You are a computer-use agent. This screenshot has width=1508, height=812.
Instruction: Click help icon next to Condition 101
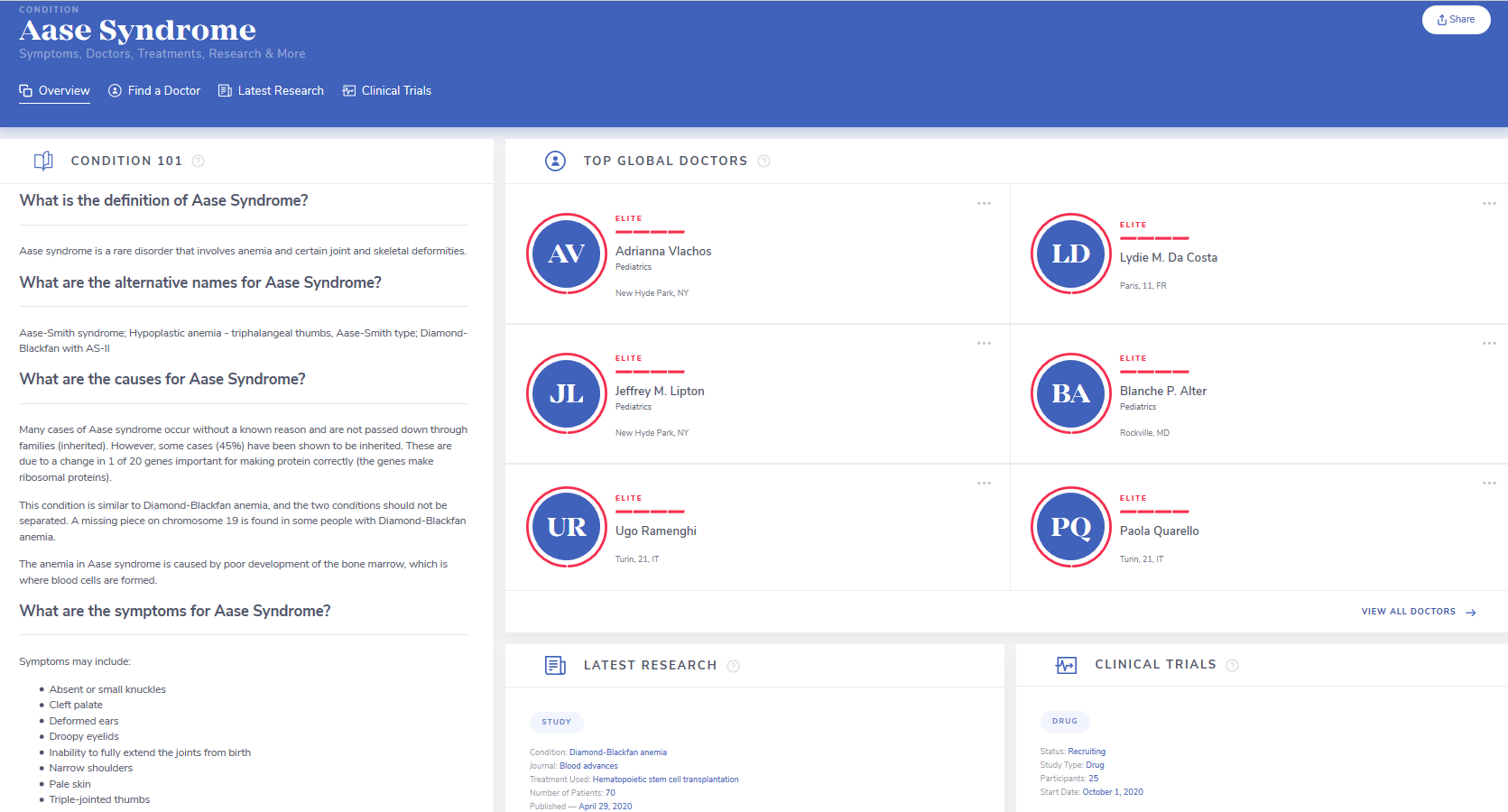coord(199,161)
